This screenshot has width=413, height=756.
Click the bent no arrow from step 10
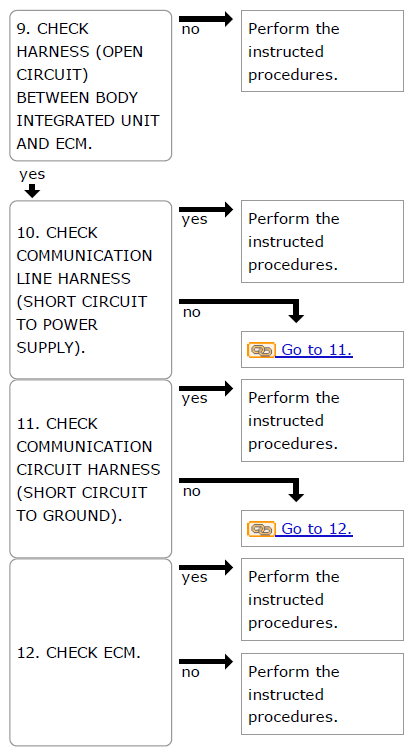(241, 310)
